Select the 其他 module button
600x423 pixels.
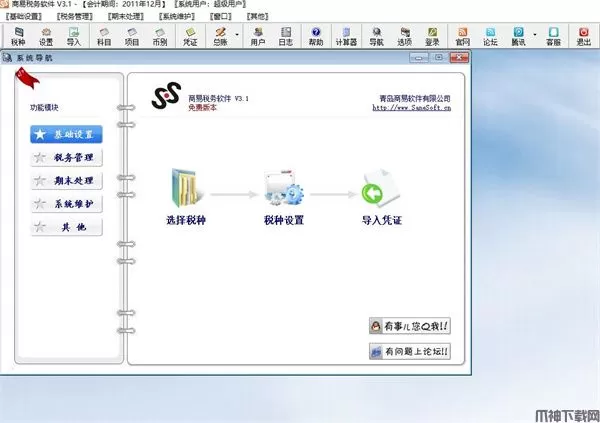pos(66,227)
